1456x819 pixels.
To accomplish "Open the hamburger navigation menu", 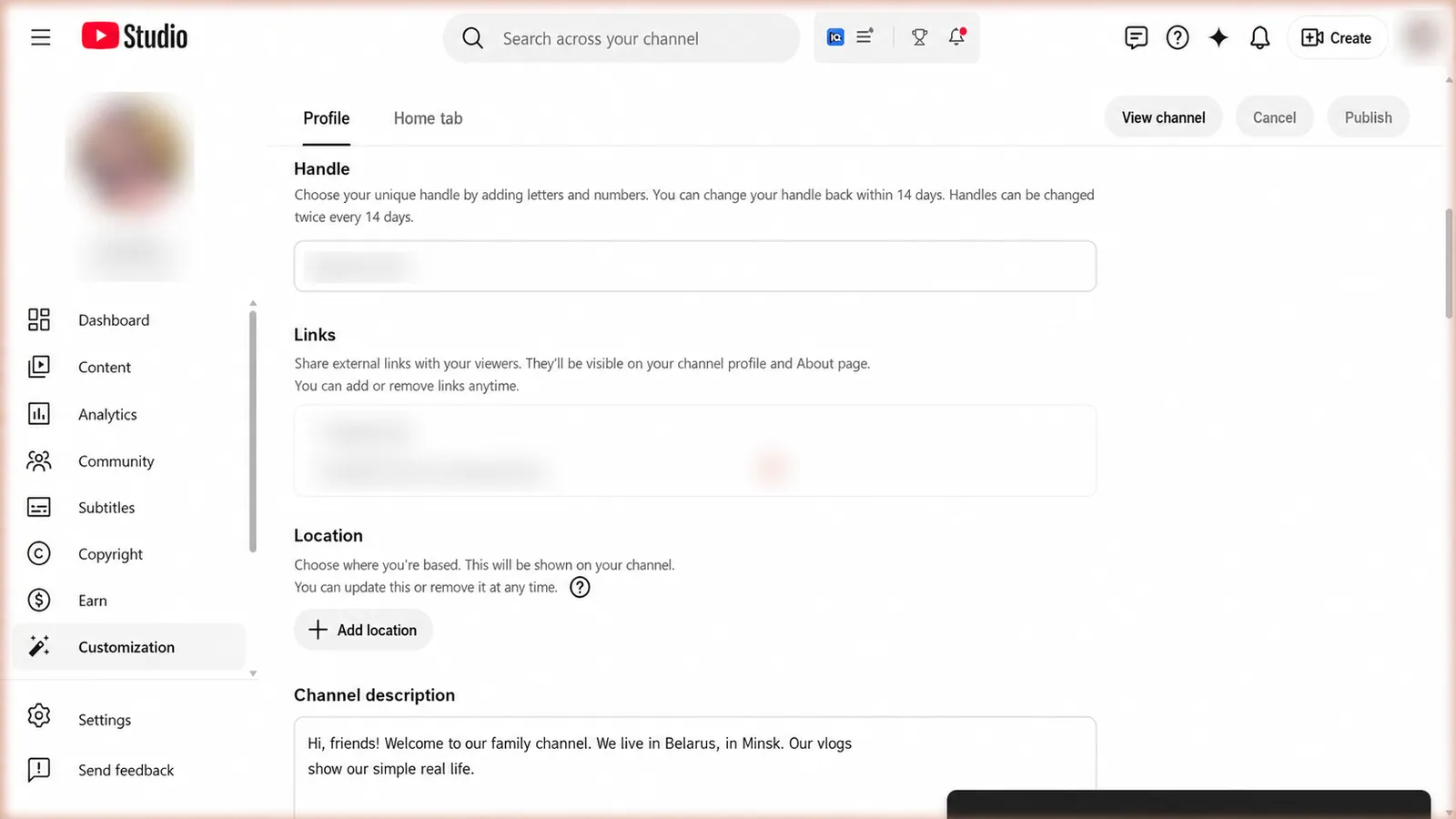I will [40, 37].
